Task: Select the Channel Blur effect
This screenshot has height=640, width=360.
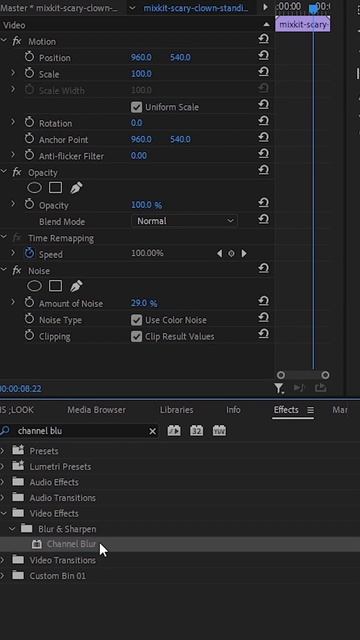Action: 71,544
